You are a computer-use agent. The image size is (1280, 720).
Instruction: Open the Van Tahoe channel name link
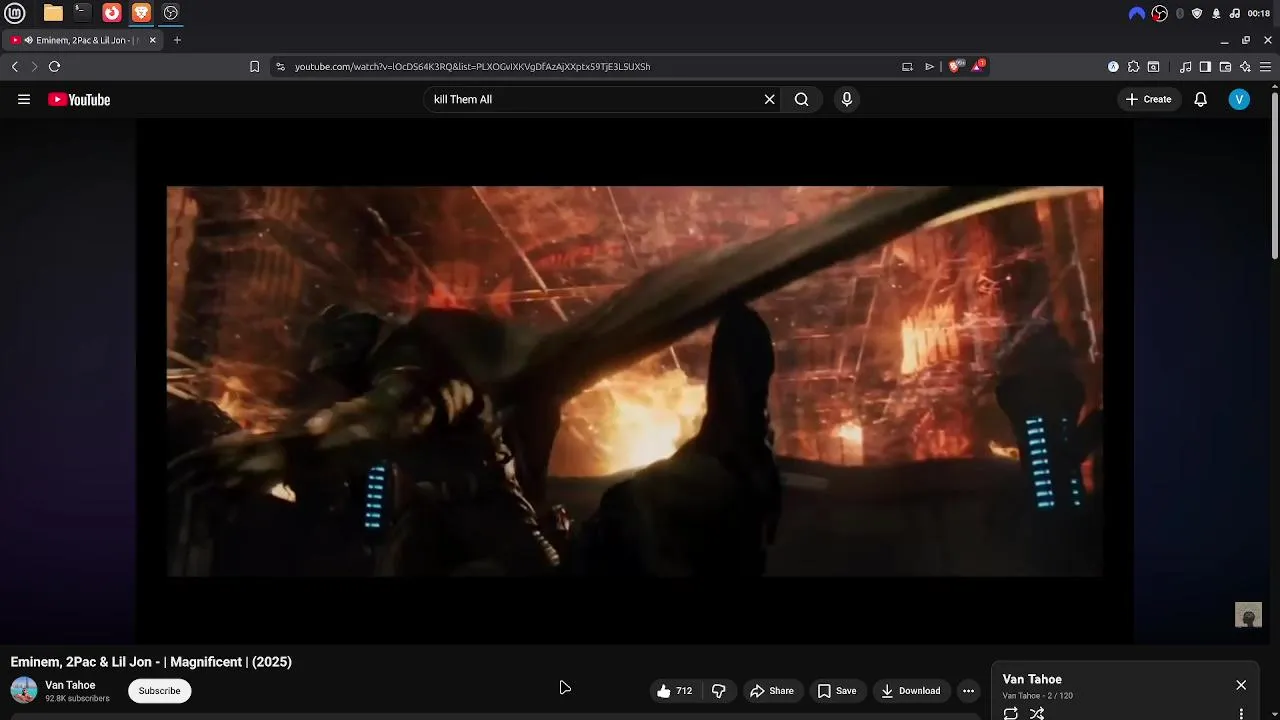coord(70,685)
